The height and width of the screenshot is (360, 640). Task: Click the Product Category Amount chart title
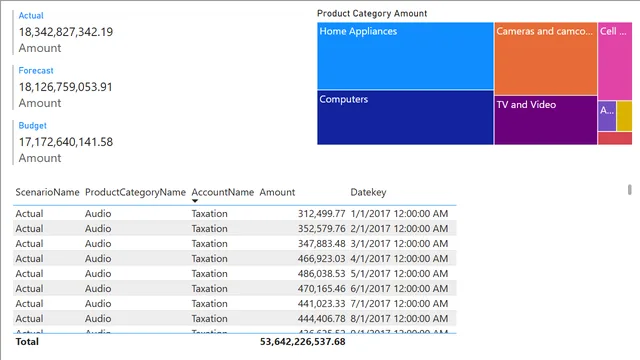pyautogui.click(x=372, y=13)
